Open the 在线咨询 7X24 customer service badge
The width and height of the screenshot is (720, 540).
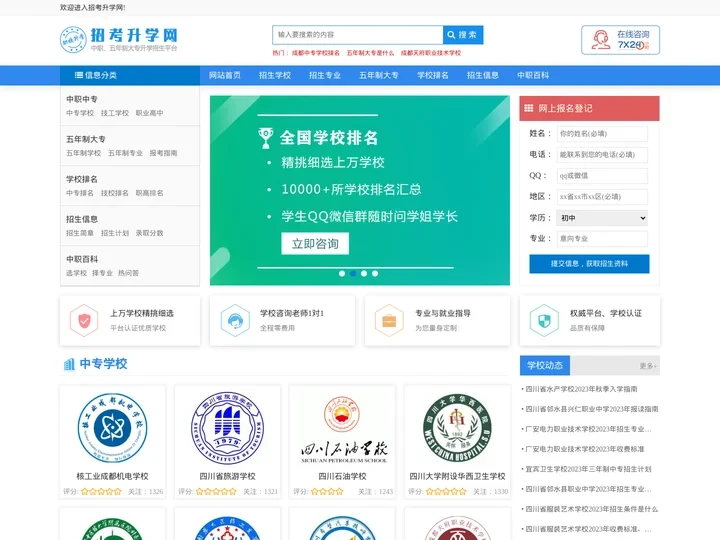(620, 40)
